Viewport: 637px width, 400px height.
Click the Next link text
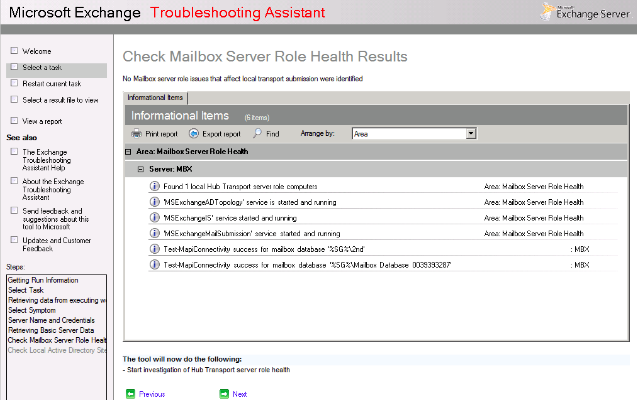(240, 394)
